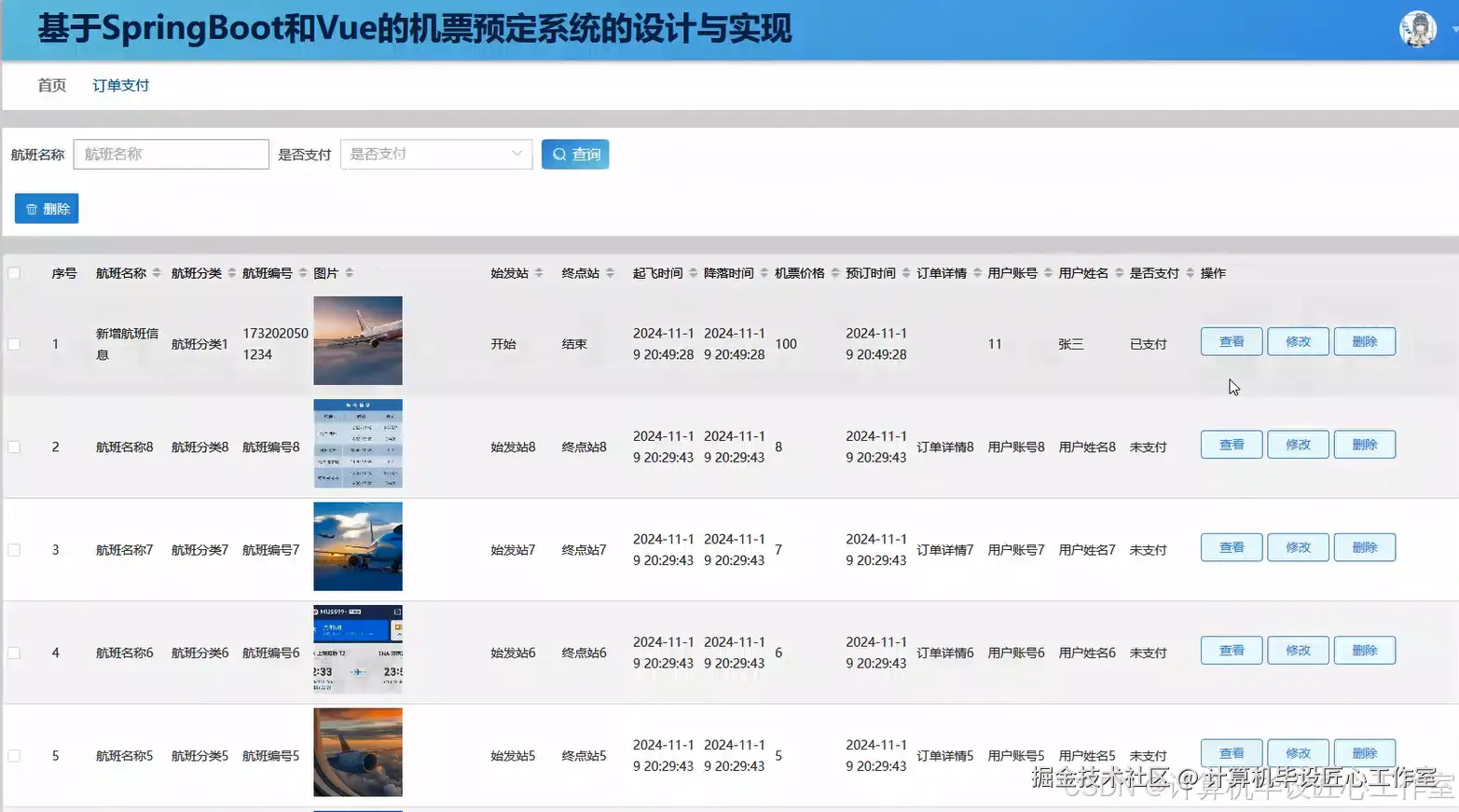Check the checkbox for row 4 航班名称6
Image resolution: width=1459 pixels, height=812 pixels.
pyautogui.click(x=14, y=652)
